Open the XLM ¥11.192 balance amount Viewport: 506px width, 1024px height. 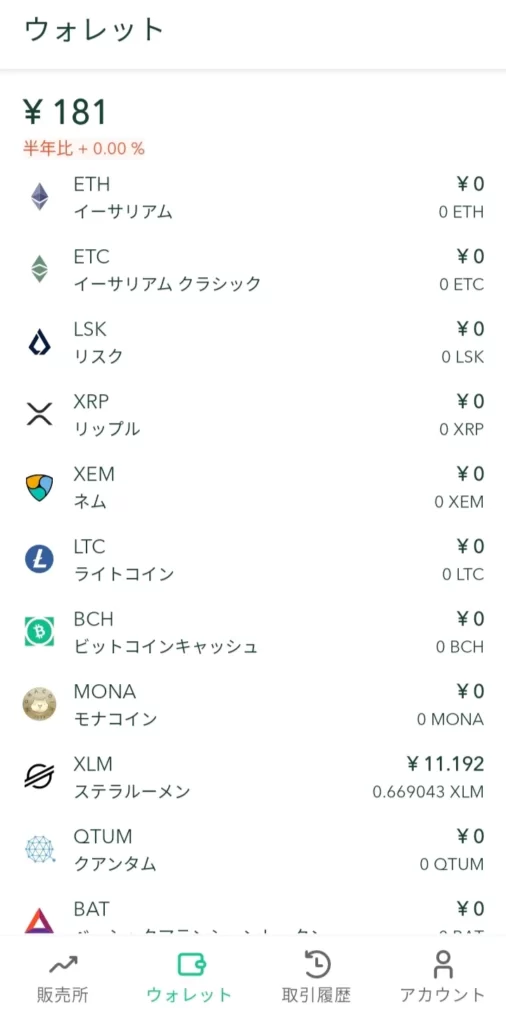[445, 763]
